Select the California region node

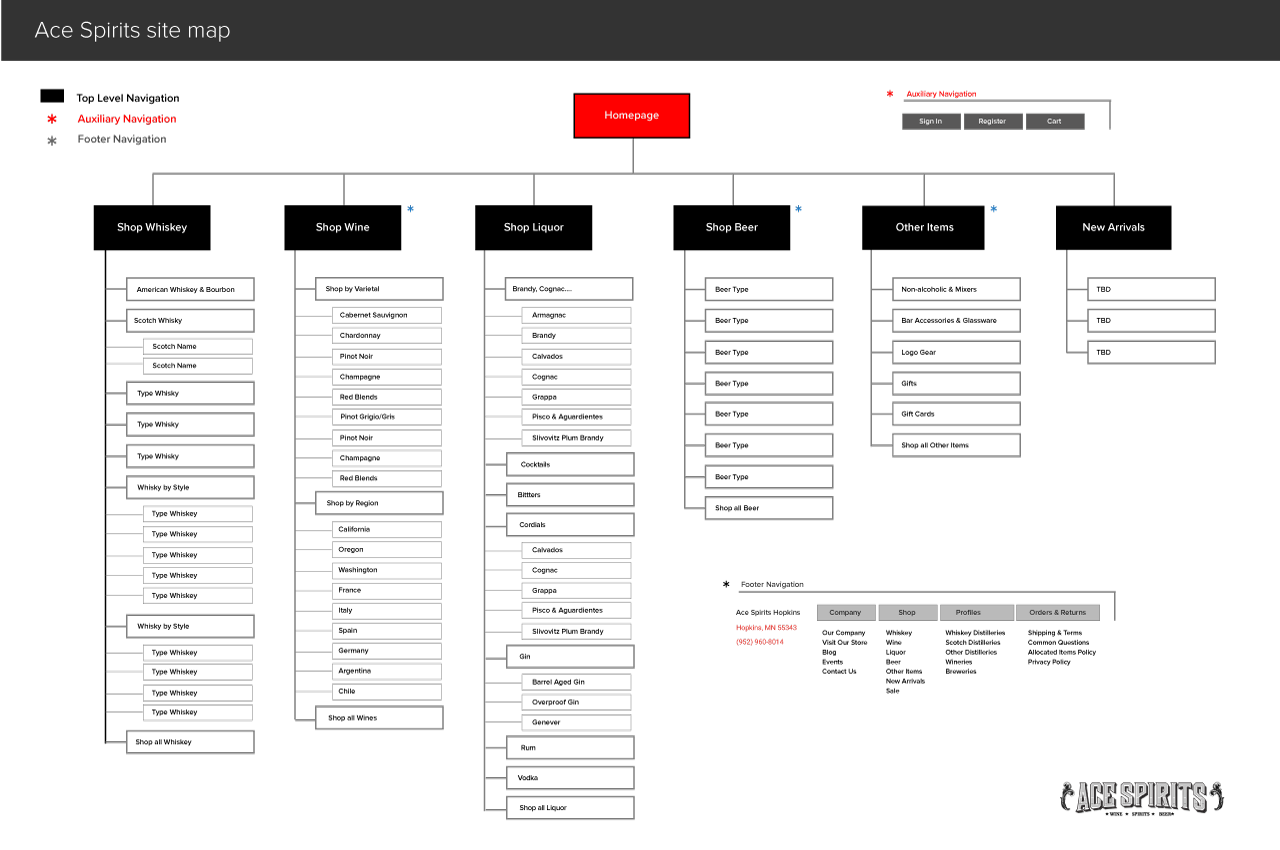pyautogui.click(x=387, y=530)
